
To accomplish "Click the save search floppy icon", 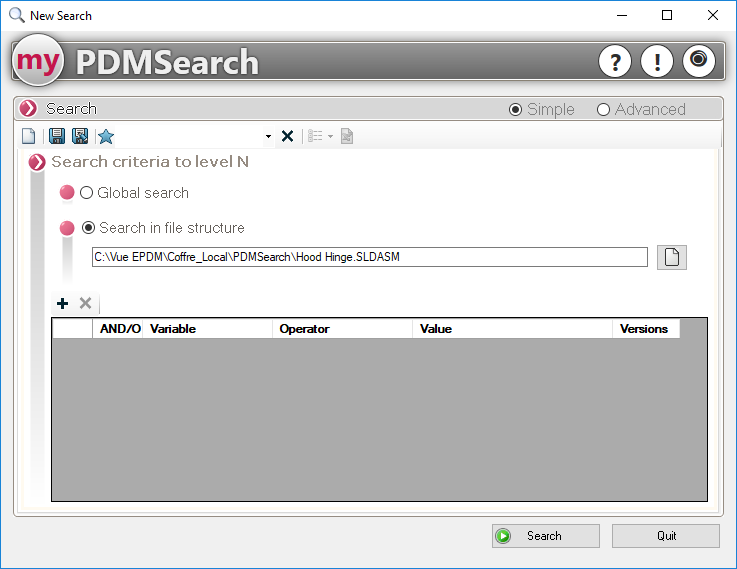I will pyautogui.click(x=57, y=136).
